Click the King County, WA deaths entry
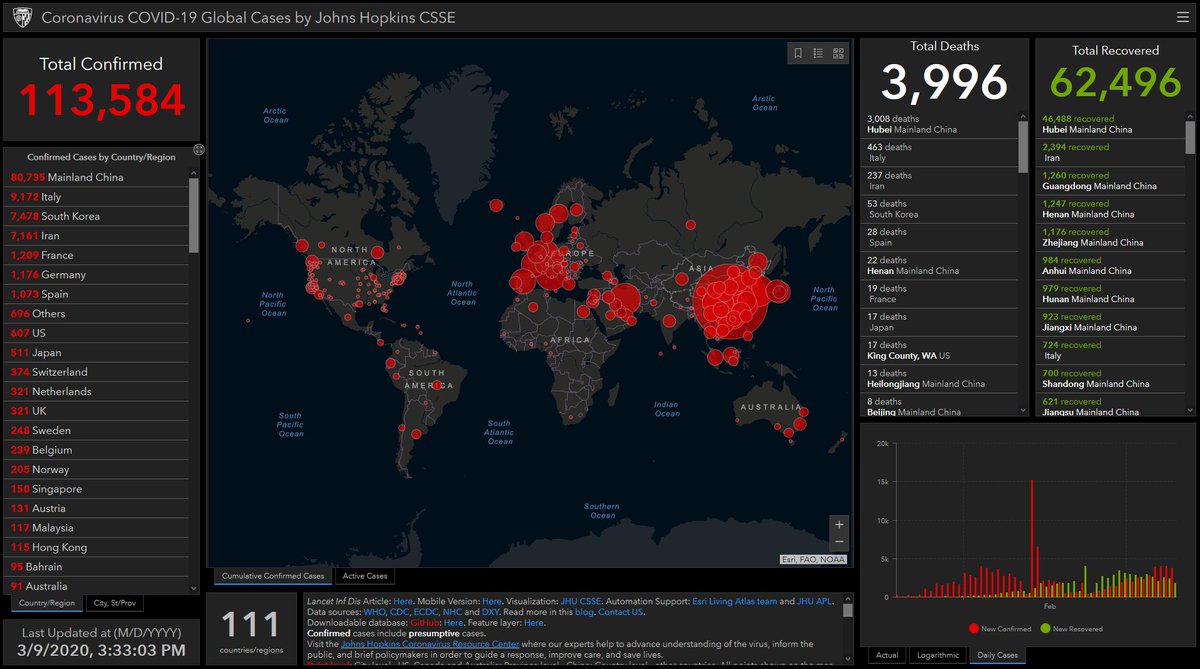 940,350
